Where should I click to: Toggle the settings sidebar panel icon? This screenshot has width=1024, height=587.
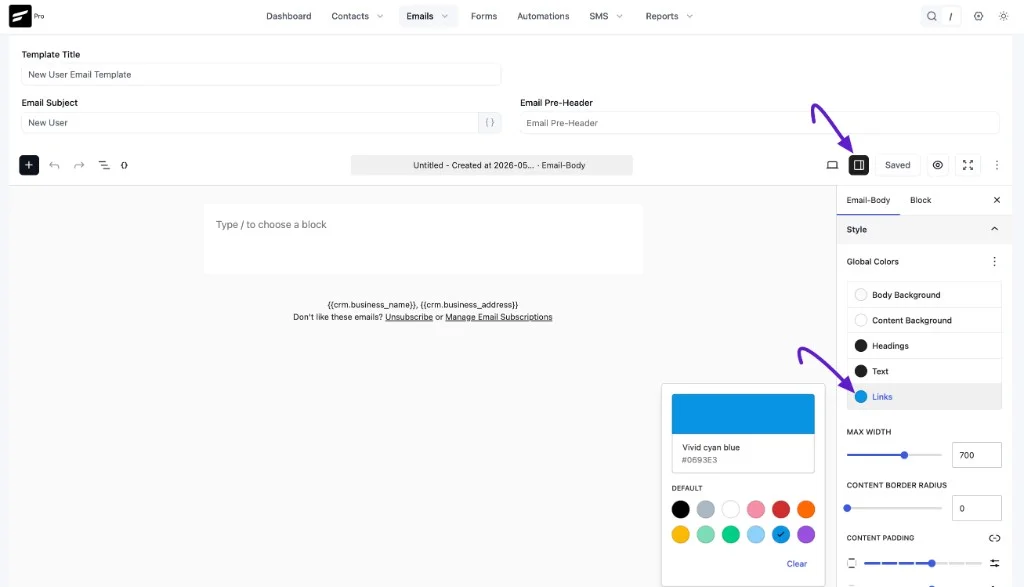coord(859,165)
